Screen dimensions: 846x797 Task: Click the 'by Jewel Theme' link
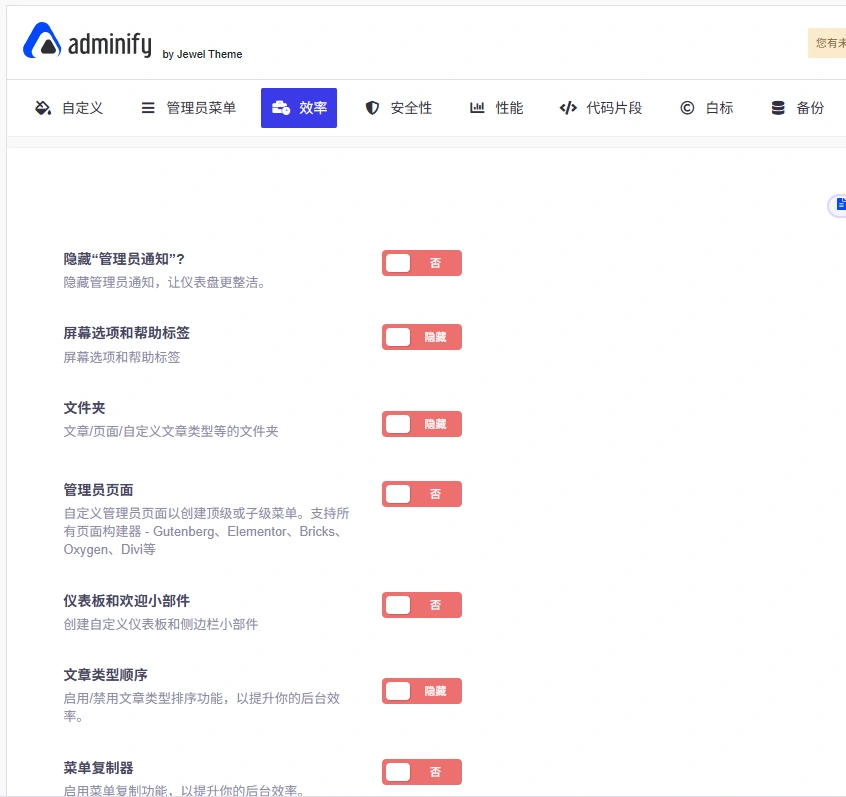pyautogui.click(x=201, y=55)
